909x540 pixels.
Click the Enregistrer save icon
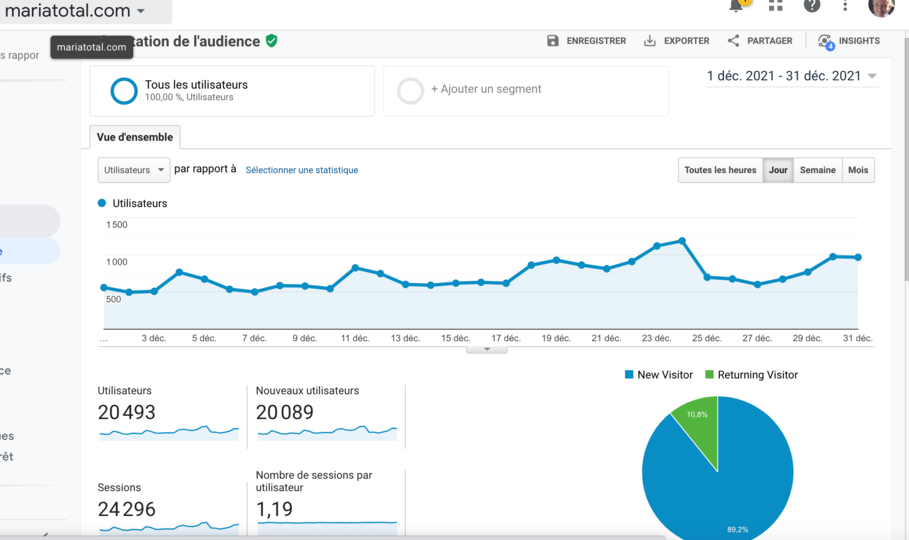pos(553,41)
